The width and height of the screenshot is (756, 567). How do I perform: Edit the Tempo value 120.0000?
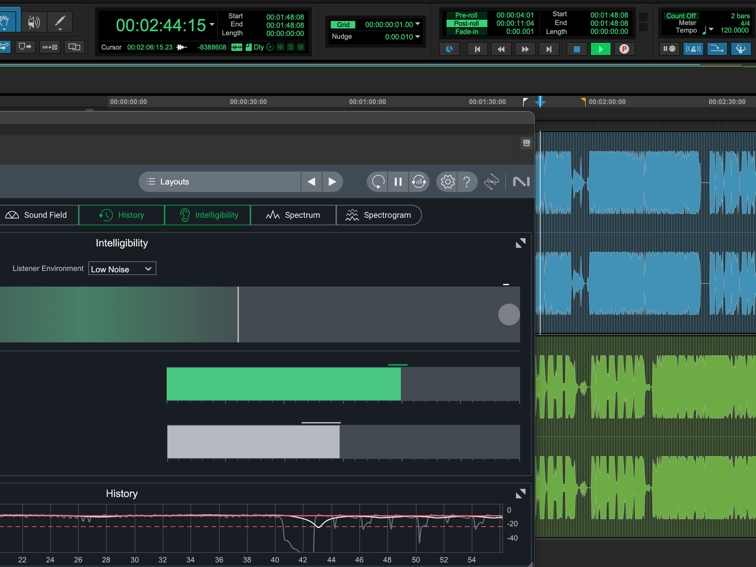coord(734,30)
